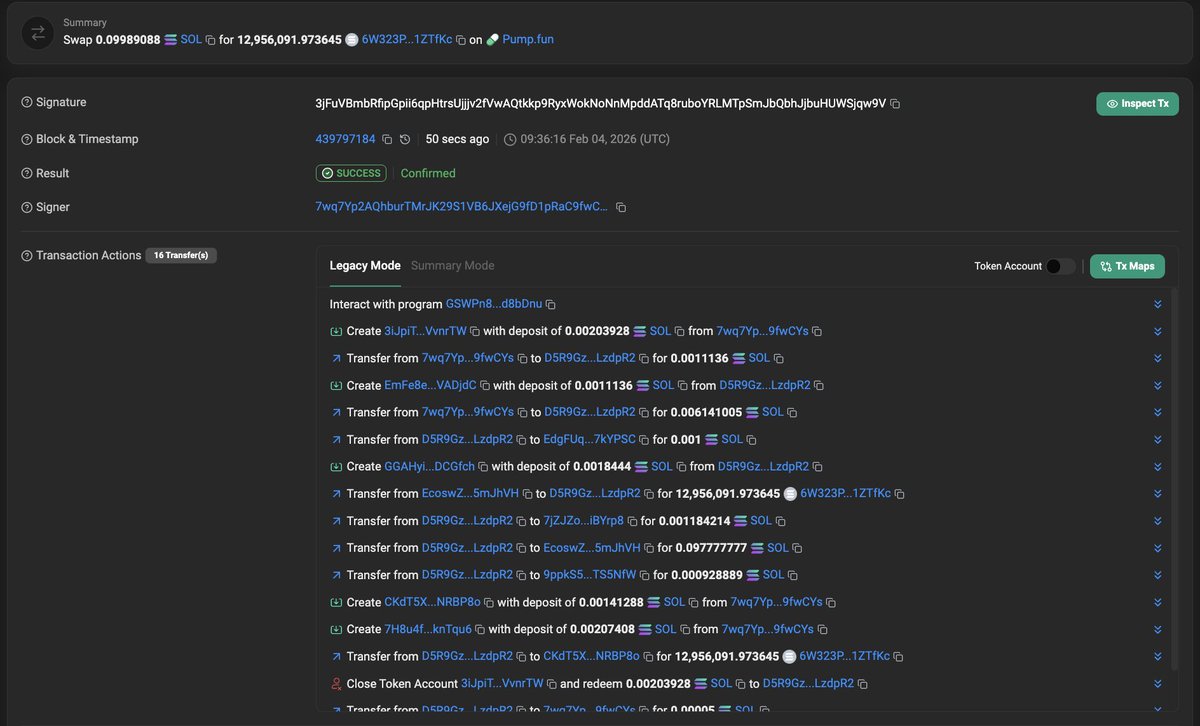This screenshot has height=726, width=1200.
Task: Click redeem amount 0.00203928
Action: click(658, 684)
